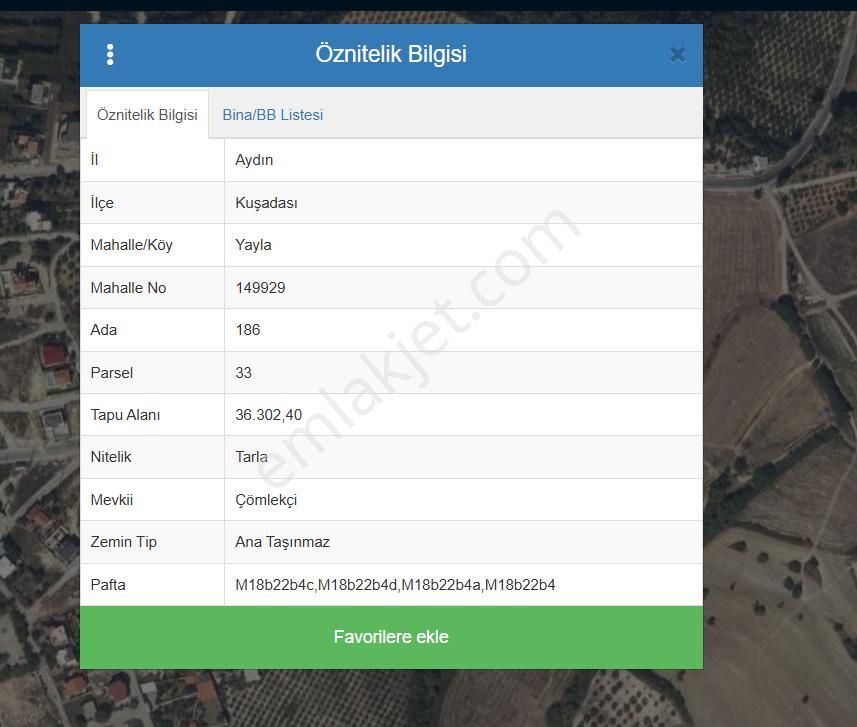Select Tapu Alanı value 36.302,40
857x727 pixels.
coord(268,415)
